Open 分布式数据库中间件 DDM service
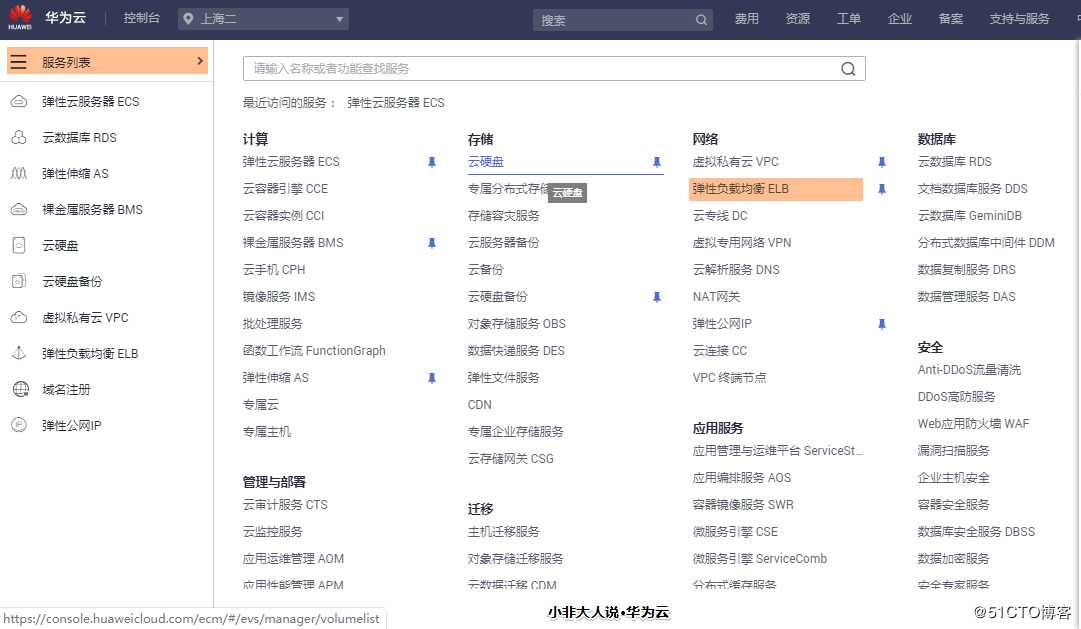This screenshot has width=1081, height=629. point(986,243)
